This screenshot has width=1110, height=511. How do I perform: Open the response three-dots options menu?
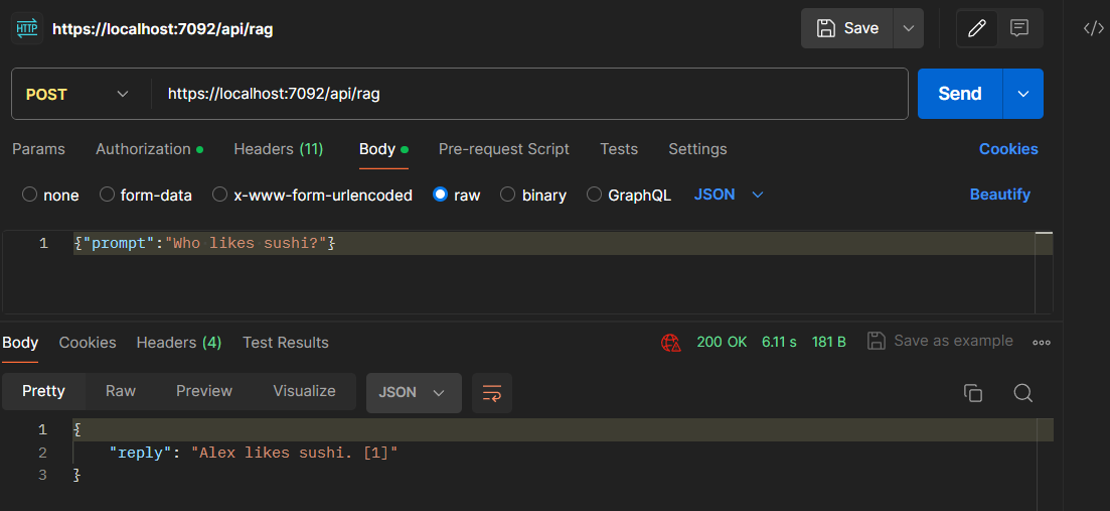(x=1041, y=342)
